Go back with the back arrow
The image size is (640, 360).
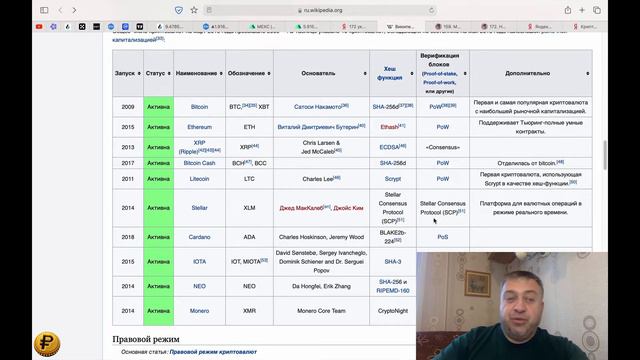(60, 10)
